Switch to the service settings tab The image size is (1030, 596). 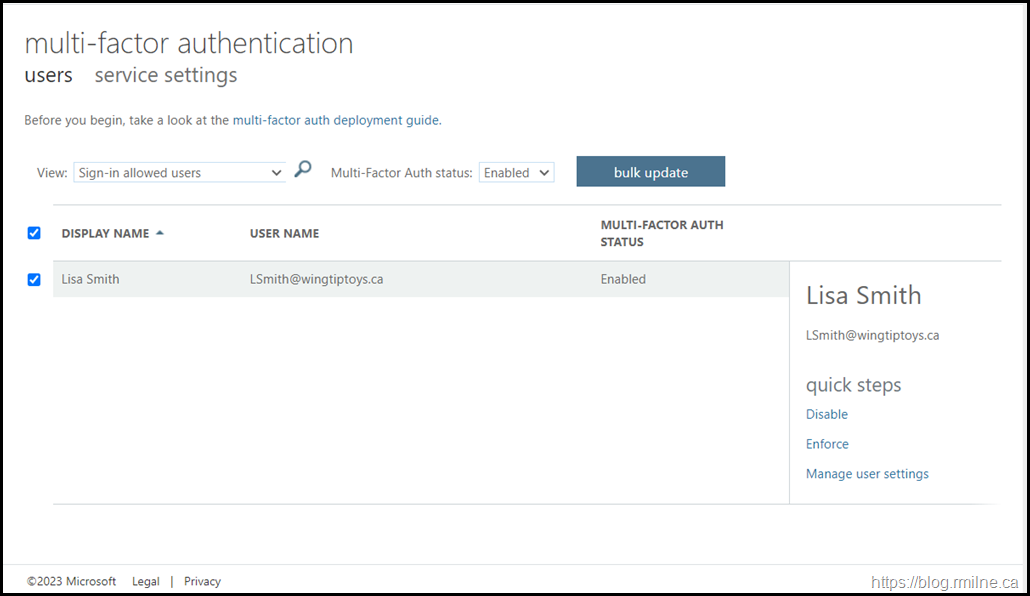tap(166, 76)
